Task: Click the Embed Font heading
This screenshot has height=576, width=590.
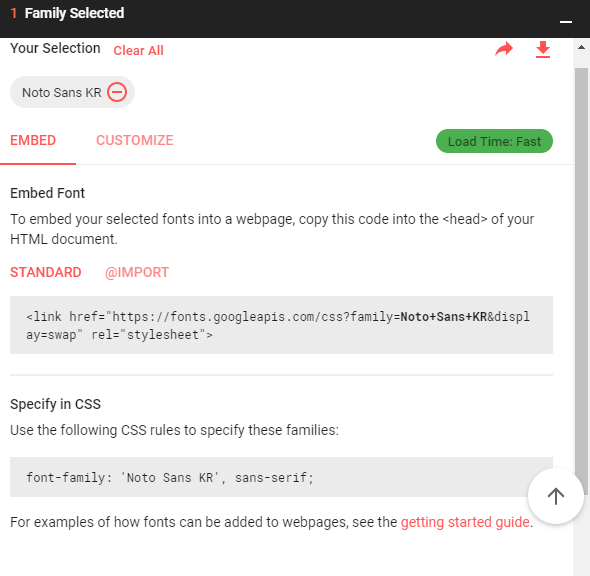Action: 47,193
